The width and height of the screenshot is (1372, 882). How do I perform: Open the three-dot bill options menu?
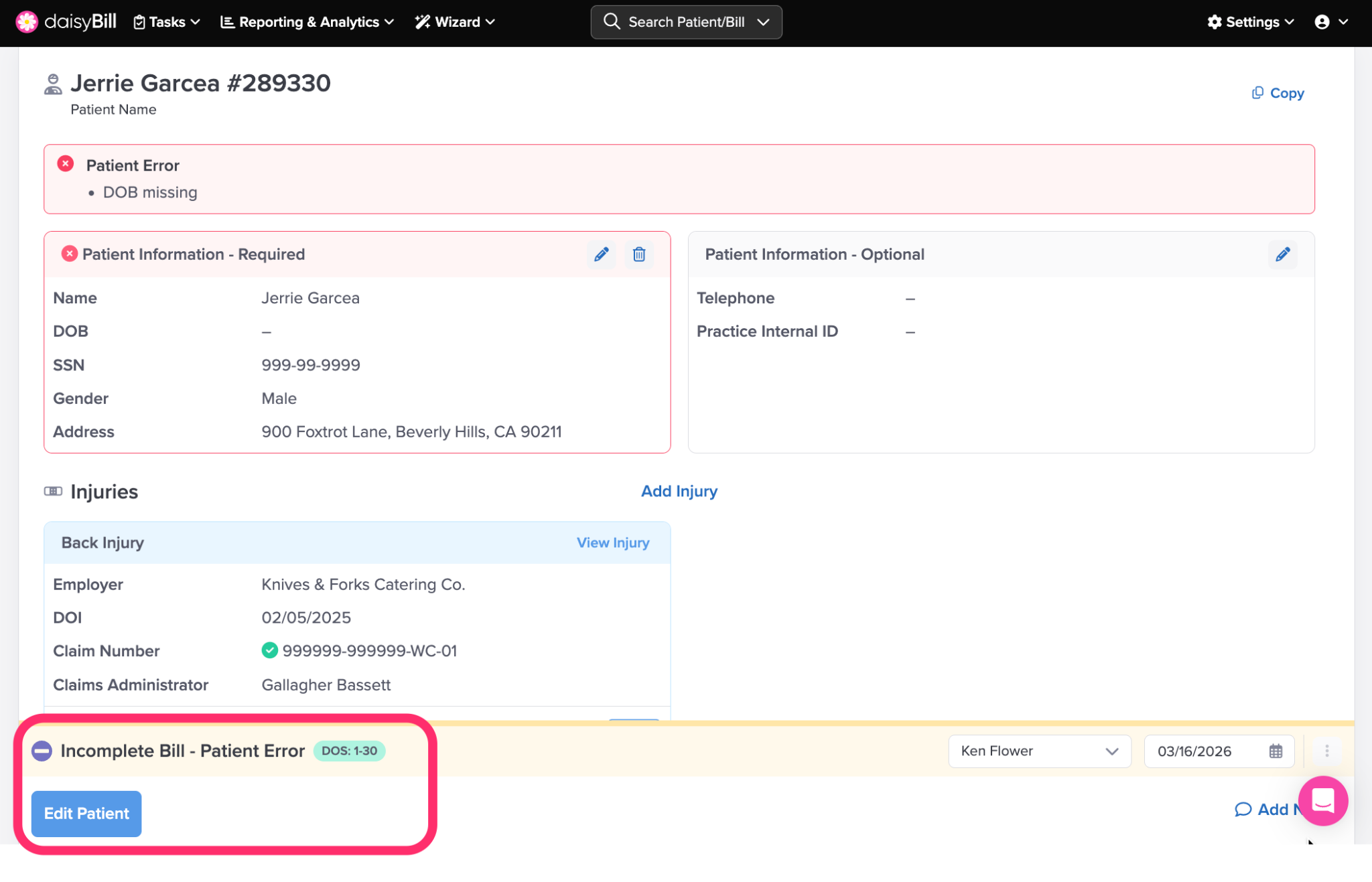[x=1326, y=751]
